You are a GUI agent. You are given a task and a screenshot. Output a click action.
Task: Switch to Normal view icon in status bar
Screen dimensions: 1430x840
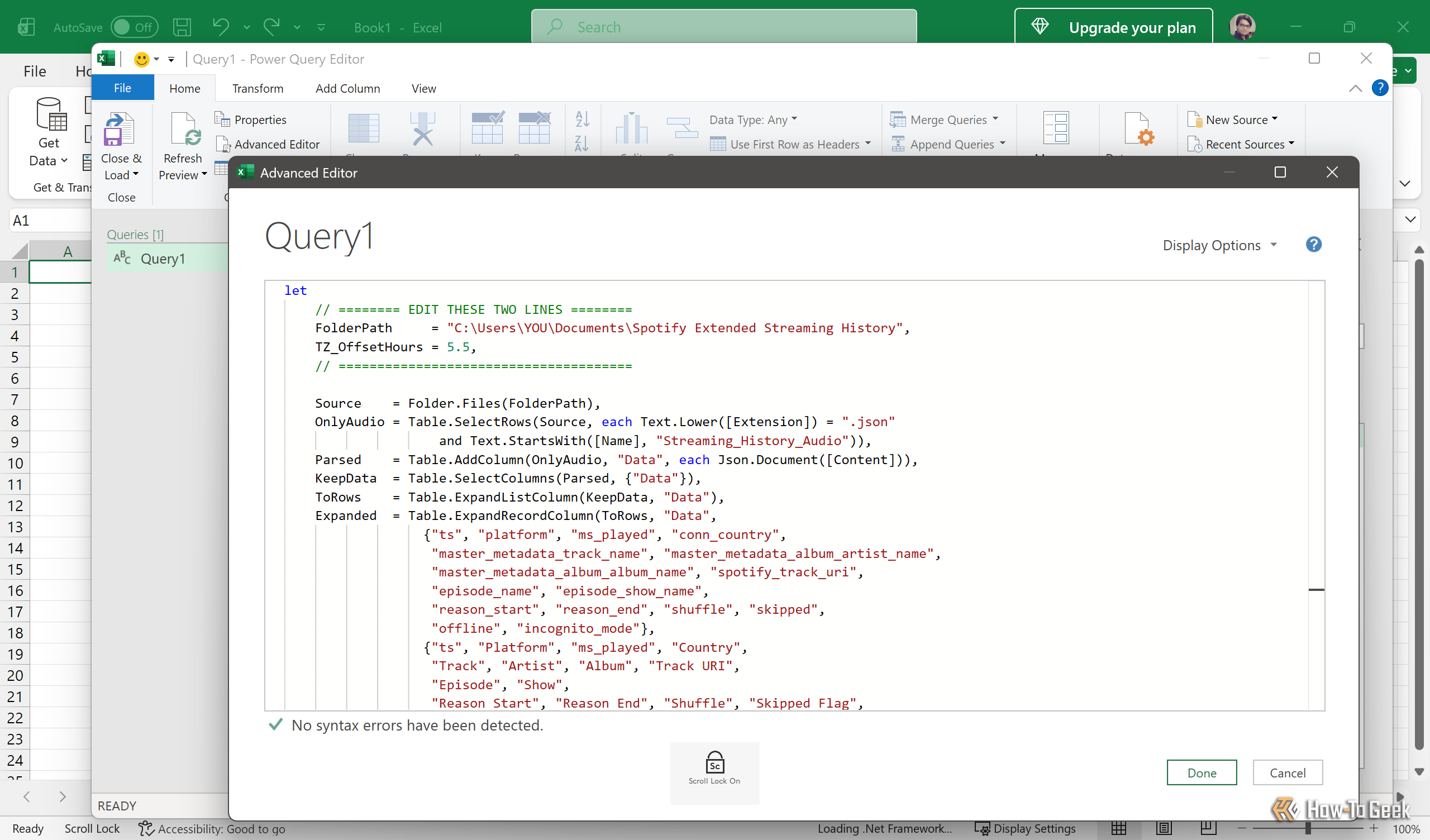tap(1118, 828)
